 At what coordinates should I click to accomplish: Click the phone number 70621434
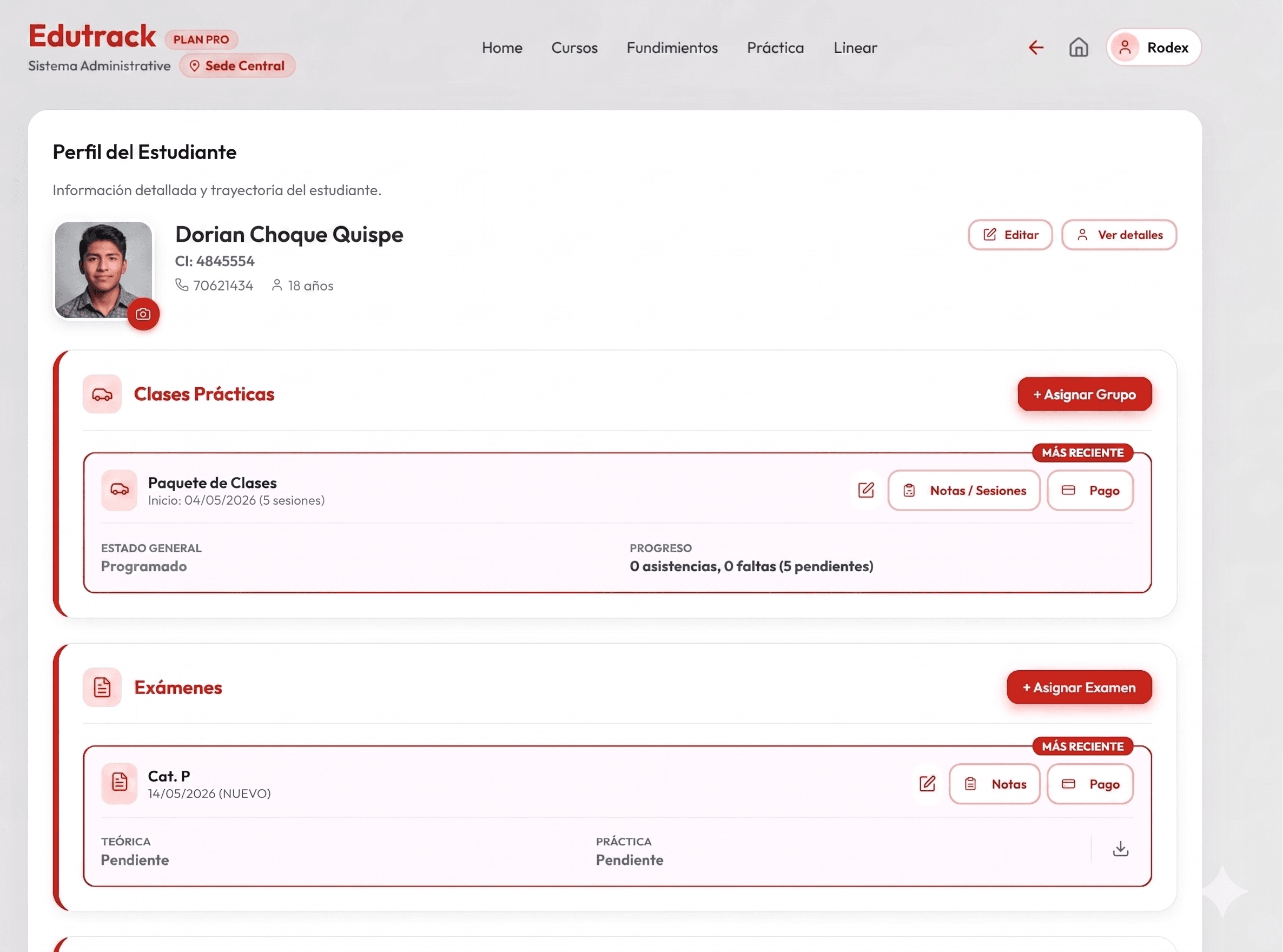pos(223,286)
